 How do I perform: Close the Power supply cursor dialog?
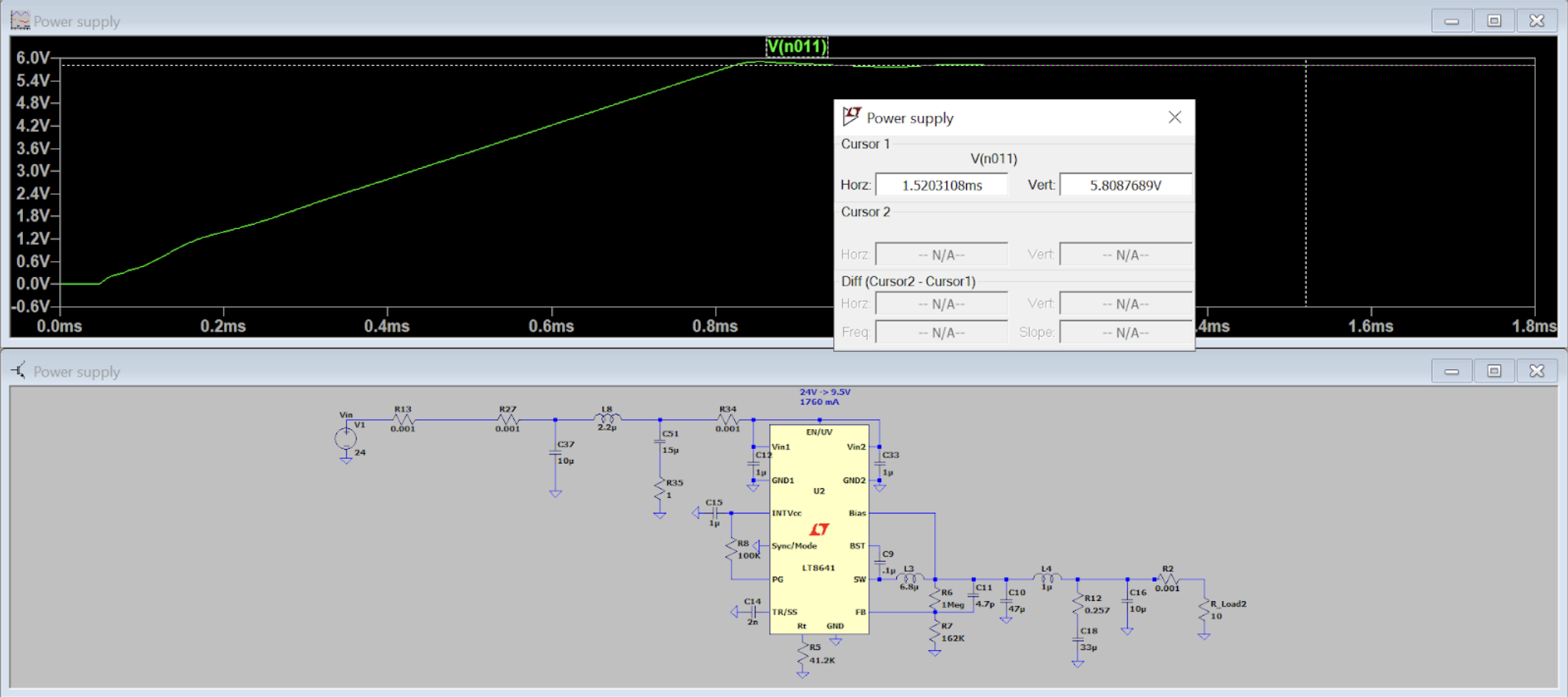pyautogui.click(x=1174, y=117)
